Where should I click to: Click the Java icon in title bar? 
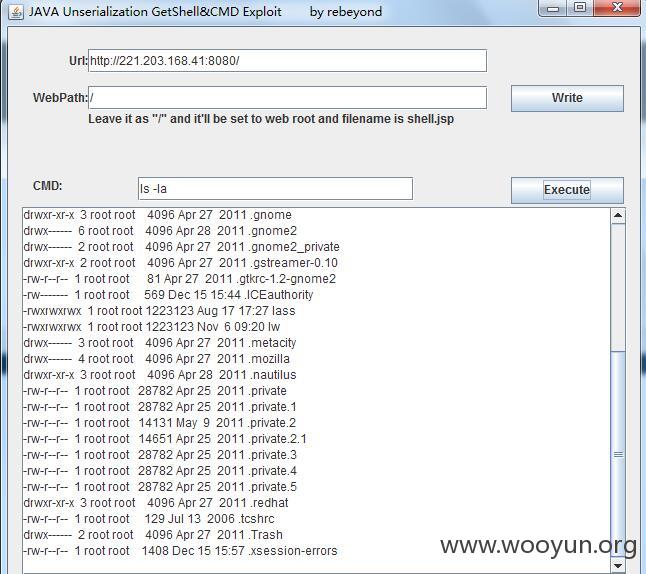16,12
